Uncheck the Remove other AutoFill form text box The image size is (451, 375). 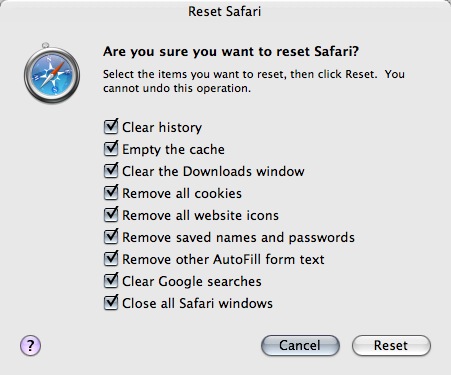pos(111,259)
